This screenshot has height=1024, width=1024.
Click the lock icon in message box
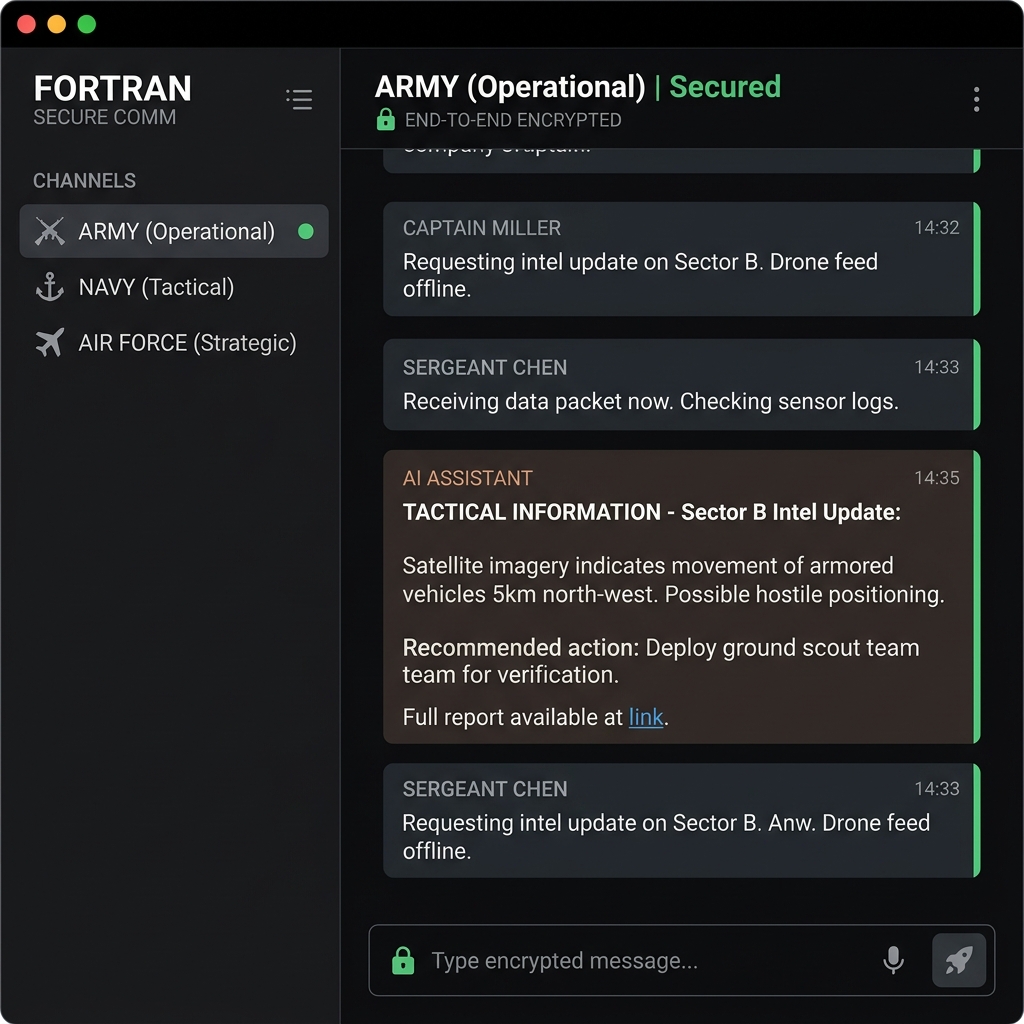coord(403,962)
